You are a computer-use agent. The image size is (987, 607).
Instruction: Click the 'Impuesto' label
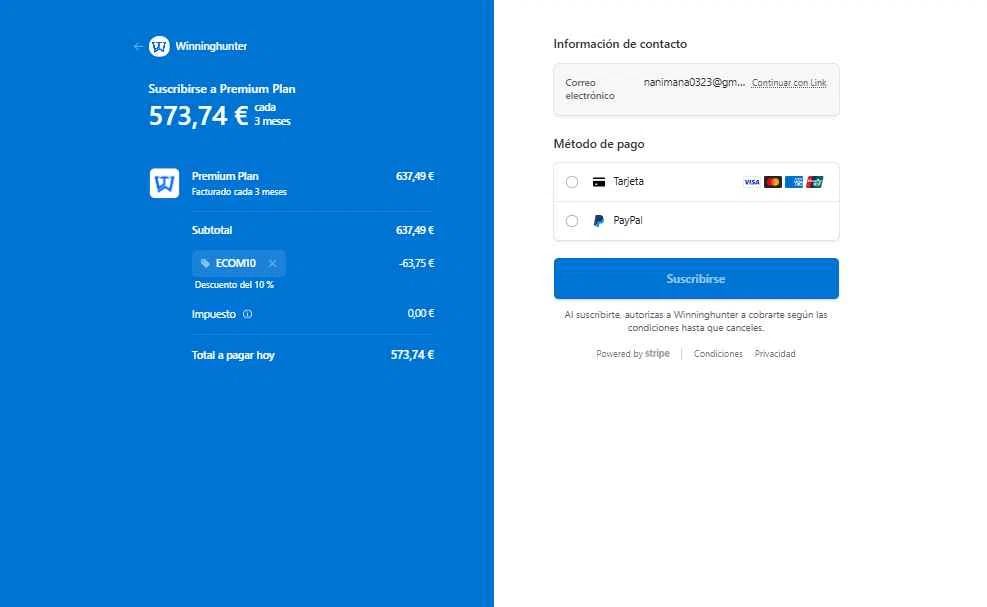(x=213, y=314)
